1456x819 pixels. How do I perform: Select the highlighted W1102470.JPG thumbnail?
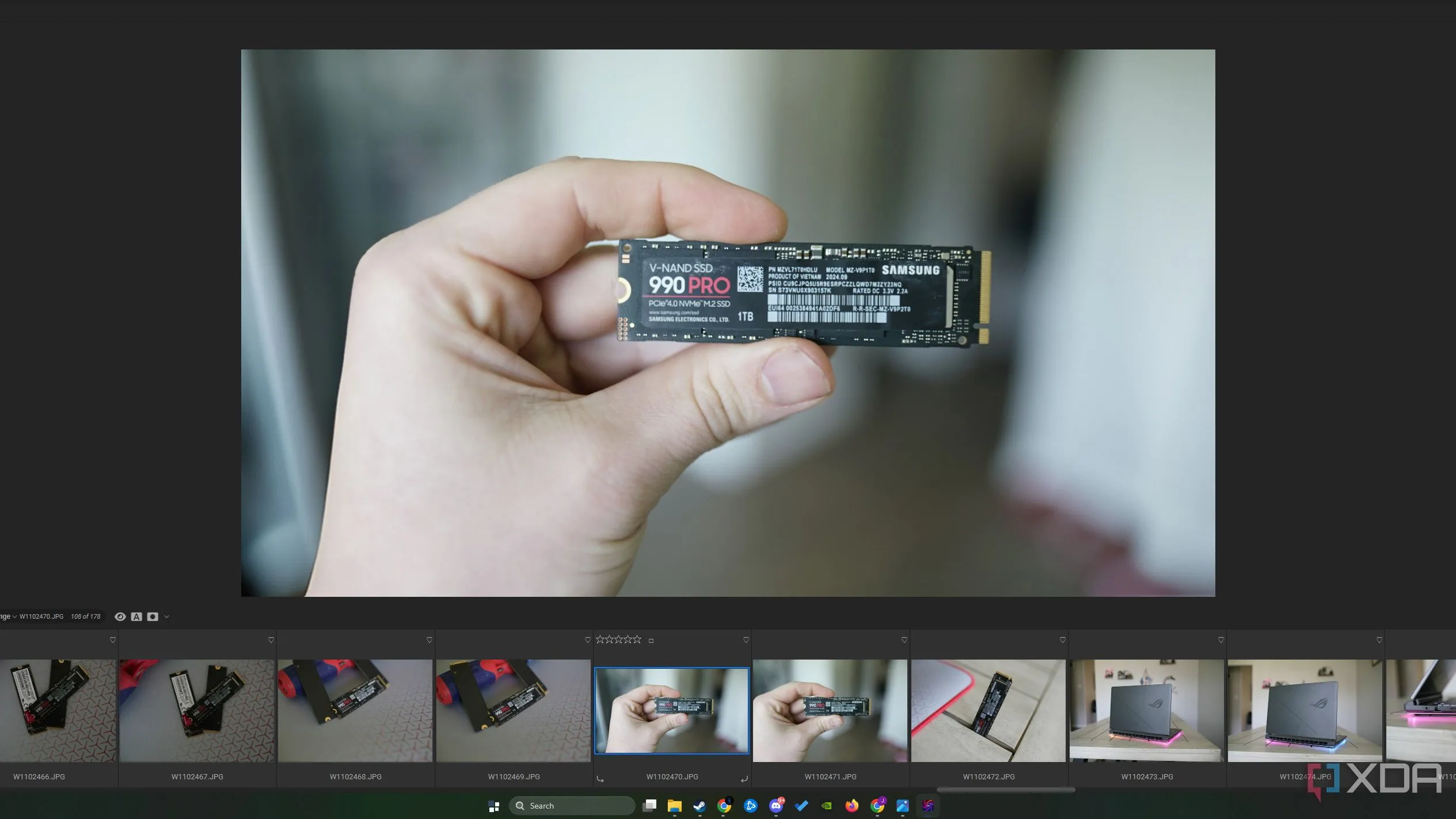(672, 711)
